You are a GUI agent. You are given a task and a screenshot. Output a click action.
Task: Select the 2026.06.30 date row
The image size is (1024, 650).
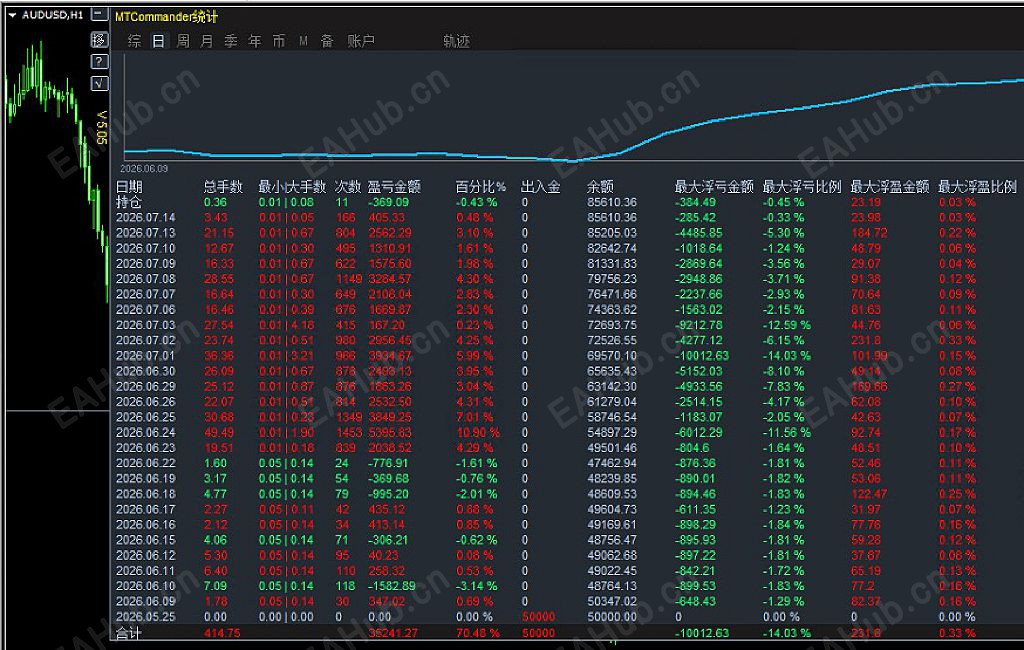pos(146,371)
